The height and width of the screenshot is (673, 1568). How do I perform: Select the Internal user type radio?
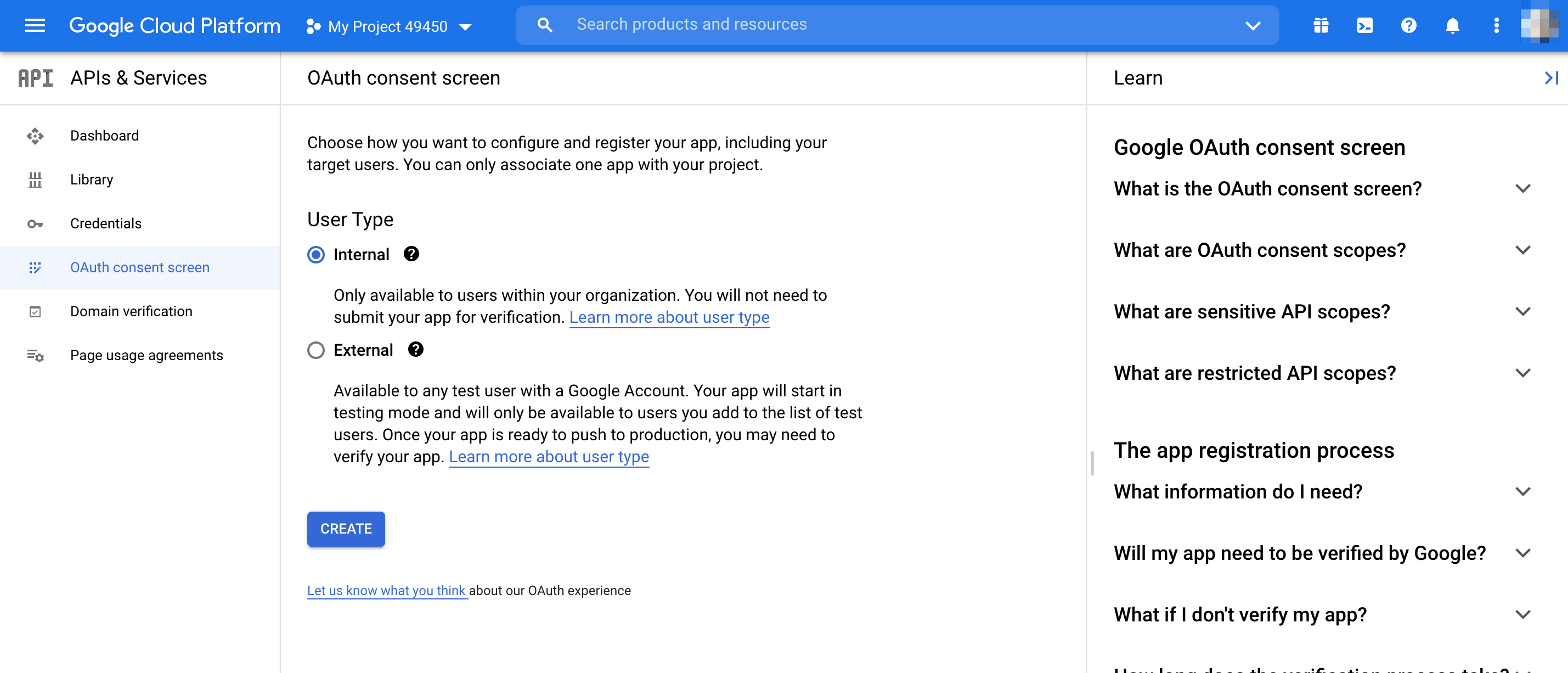click(x=316, y=255)
